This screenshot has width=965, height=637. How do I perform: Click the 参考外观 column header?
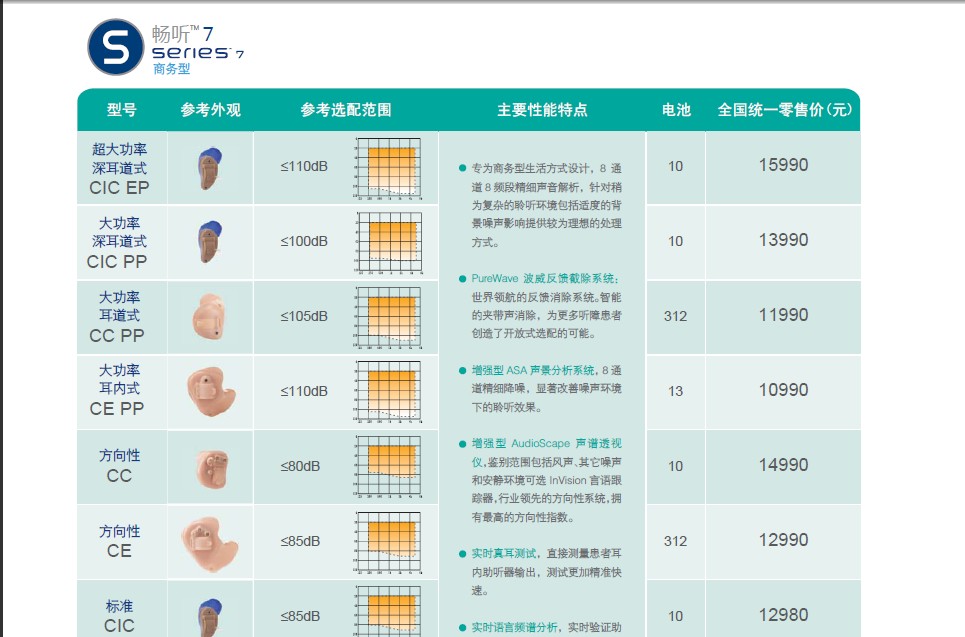click(210, 110)
